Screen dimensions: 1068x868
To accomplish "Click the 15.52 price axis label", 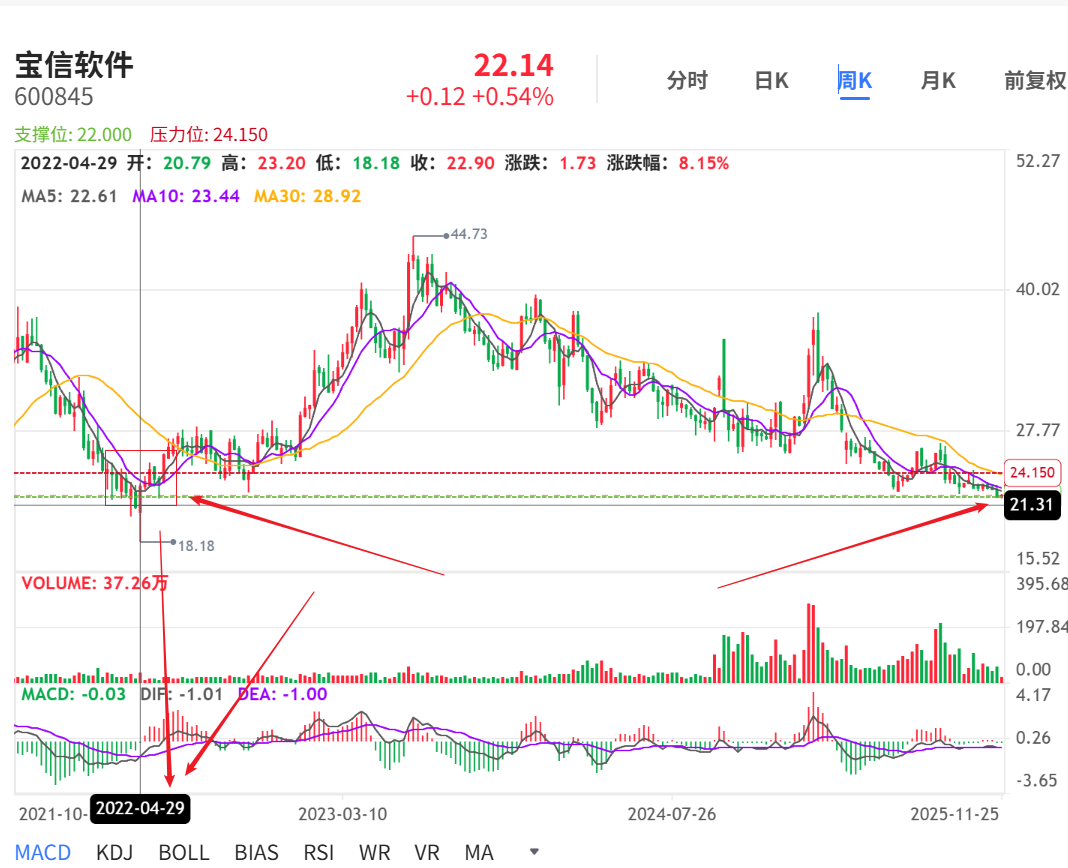I will [x=1038, y=559].
